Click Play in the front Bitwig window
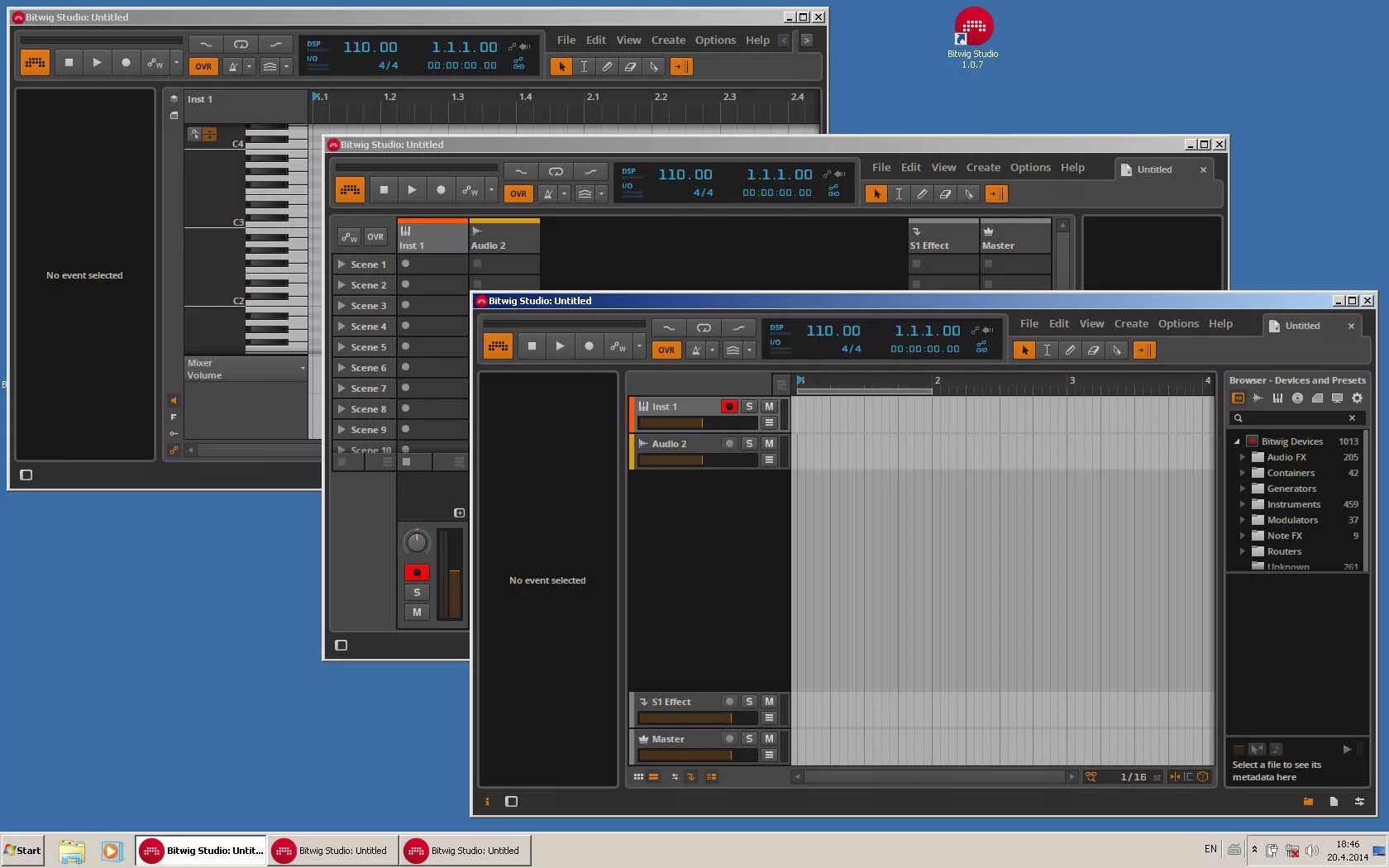Screen dimensions: 1389x868 pyautogui.click(x=560, y=346)
